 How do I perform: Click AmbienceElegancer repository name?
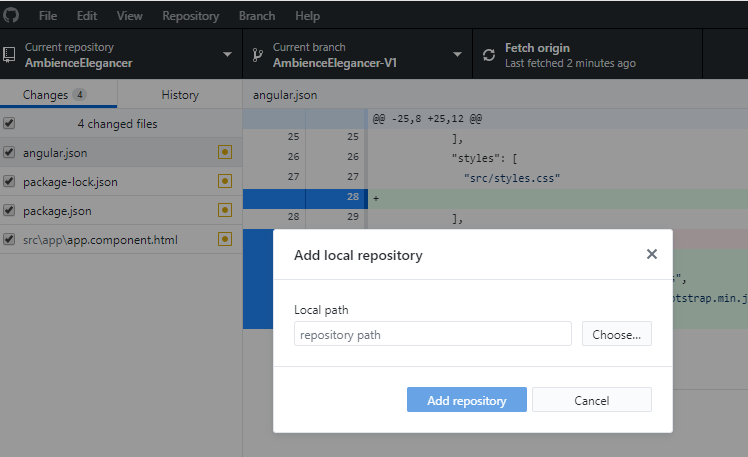click(x=79, y=63)
